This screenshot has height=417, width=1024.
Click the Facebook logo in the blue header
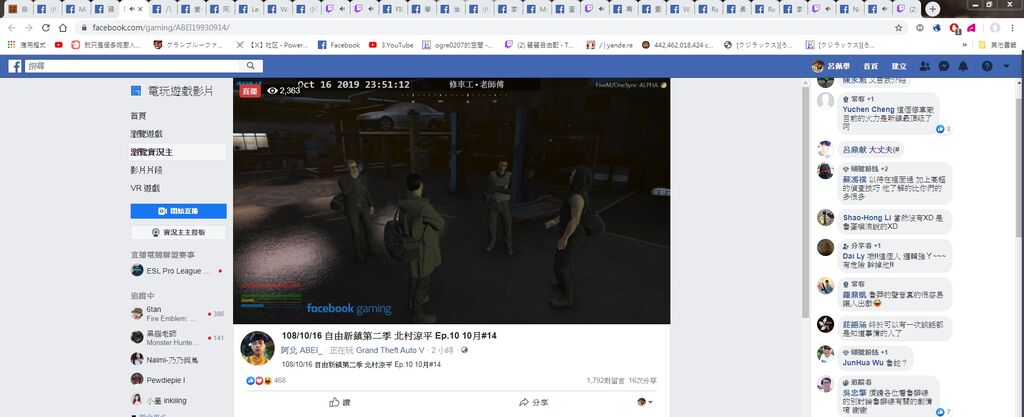14,66
